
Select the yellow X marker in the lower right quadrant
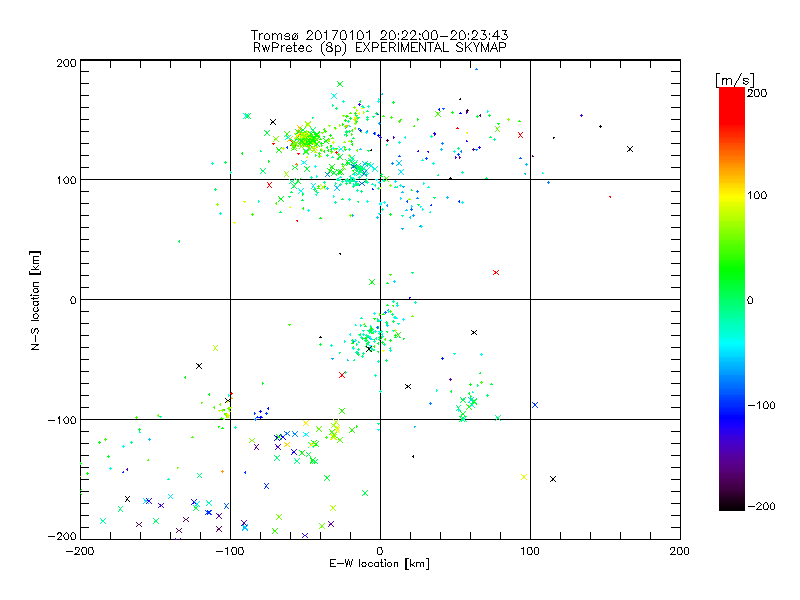(524, 477)
